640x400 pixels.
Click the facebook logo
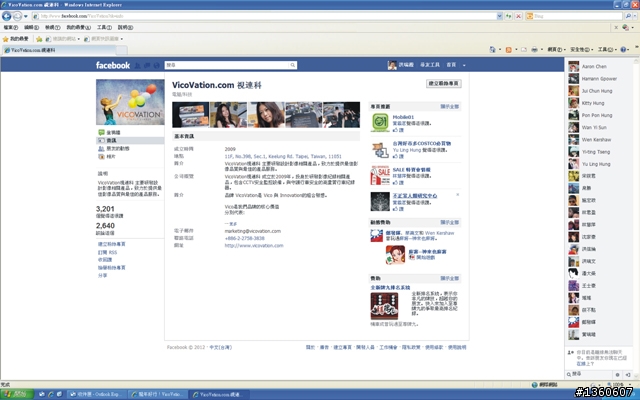[x=113, y=65]
